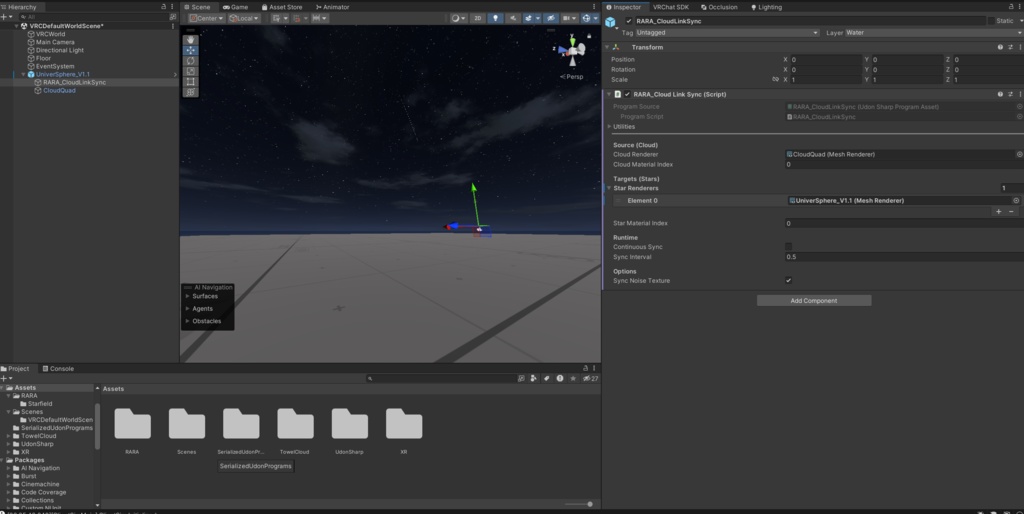Viewport: 1024px width, 514px height.
Task: Expand the Utilities foldout
Action: [x=609, y=127]
